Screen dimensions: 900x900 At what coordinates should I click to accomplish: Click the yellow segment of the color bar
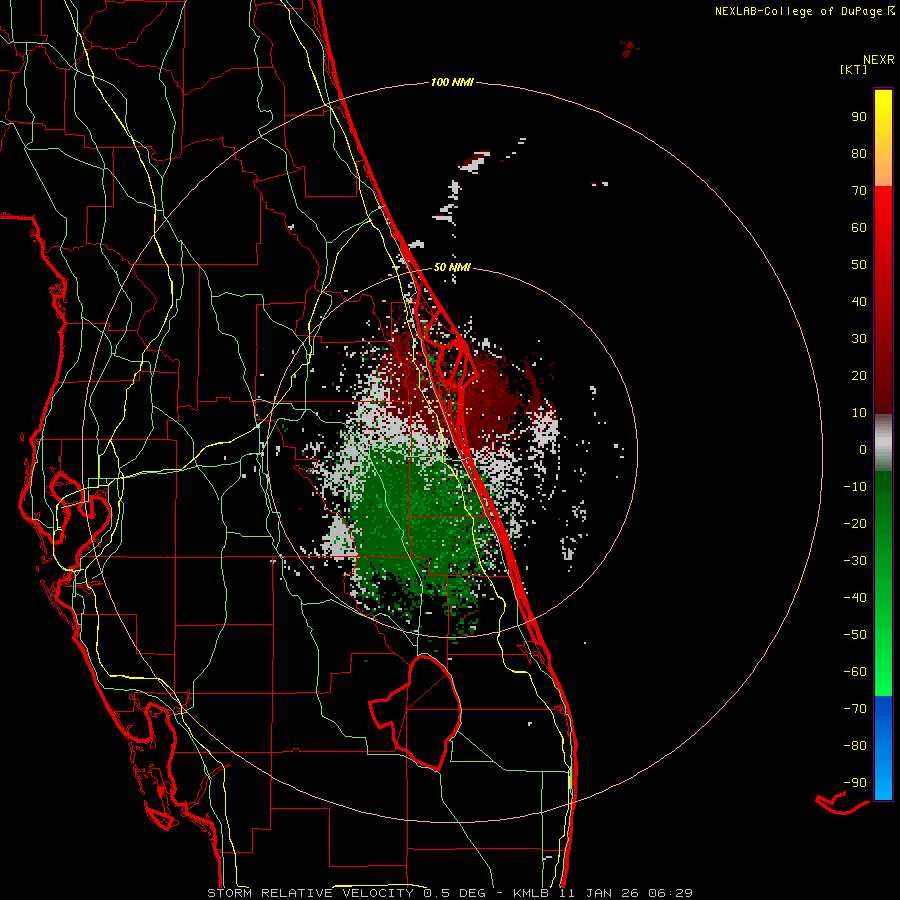pos(883,138)
